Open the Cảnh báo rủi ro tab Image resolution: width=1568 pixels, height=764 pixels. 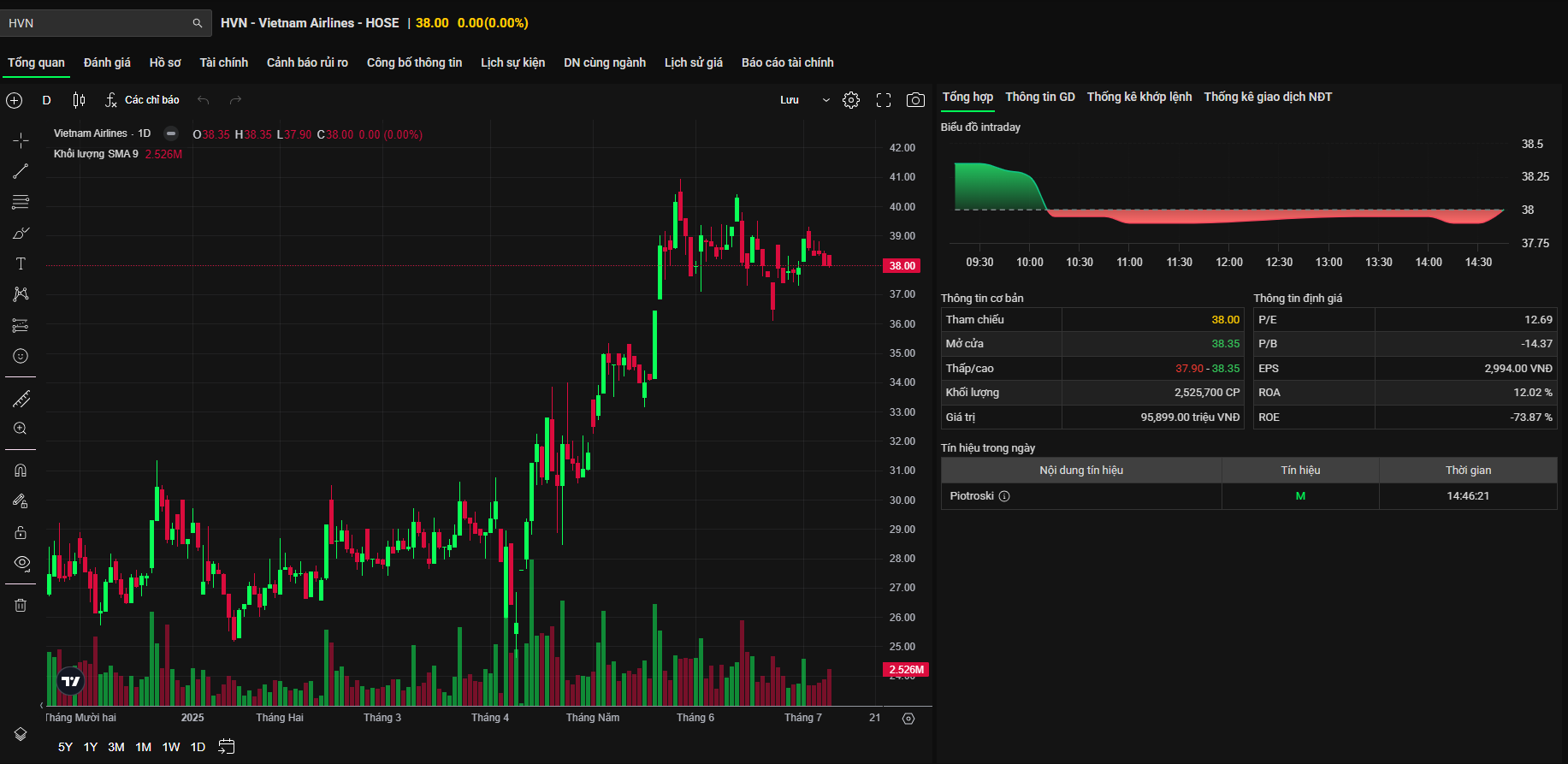307,62
